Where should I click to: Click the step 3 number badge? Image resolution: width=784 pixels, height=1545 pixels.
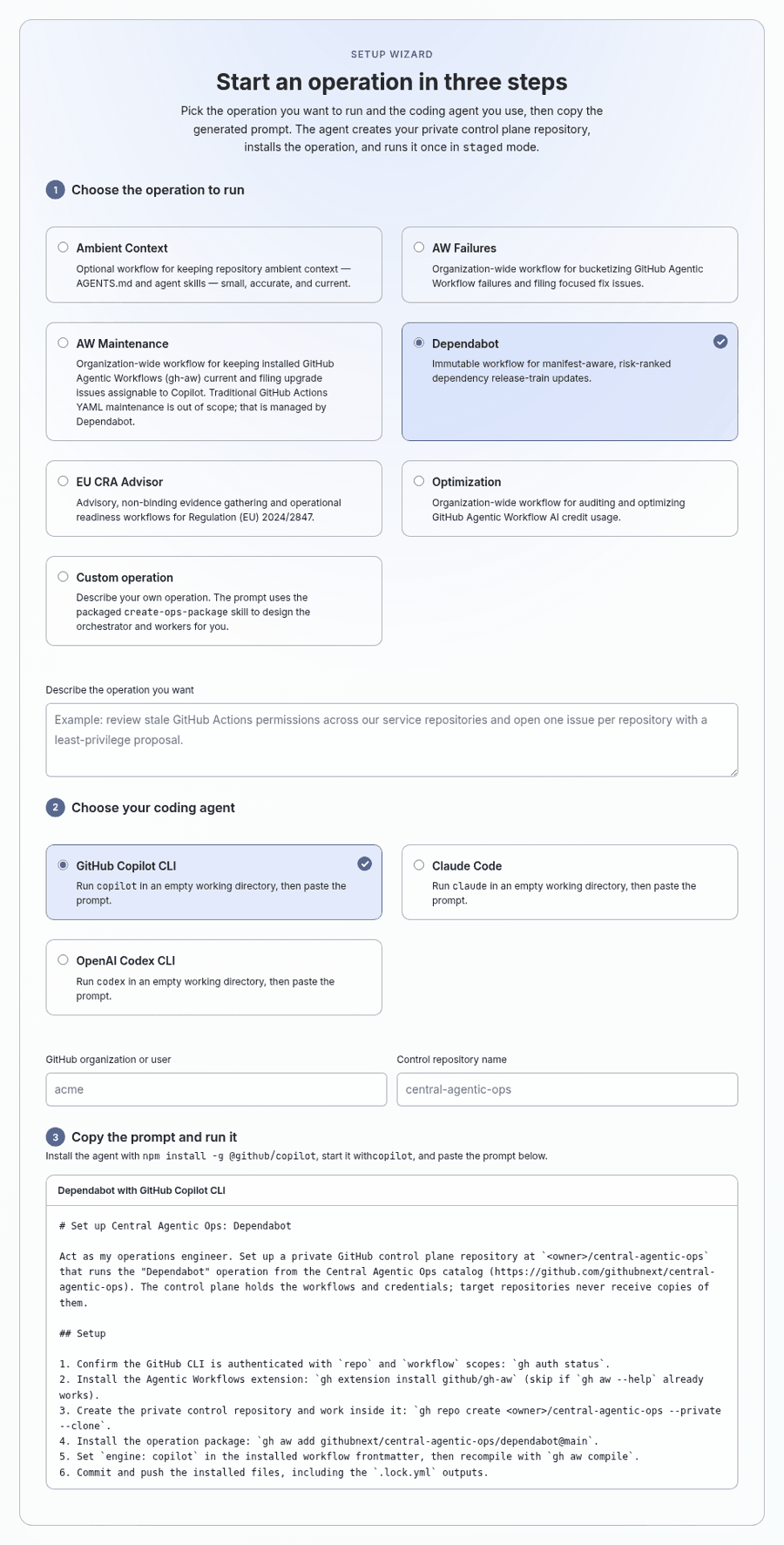[x=55, y=1137]
